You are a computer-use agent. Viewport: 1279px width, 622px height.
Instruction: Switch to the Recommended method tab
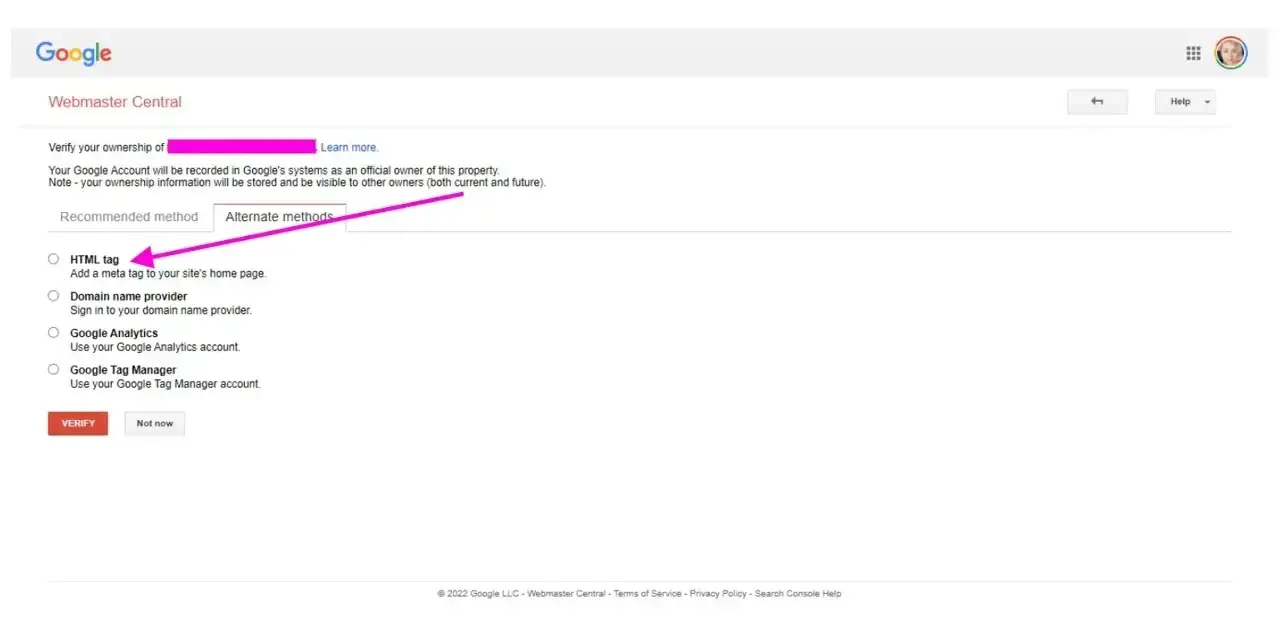point(129,217)
